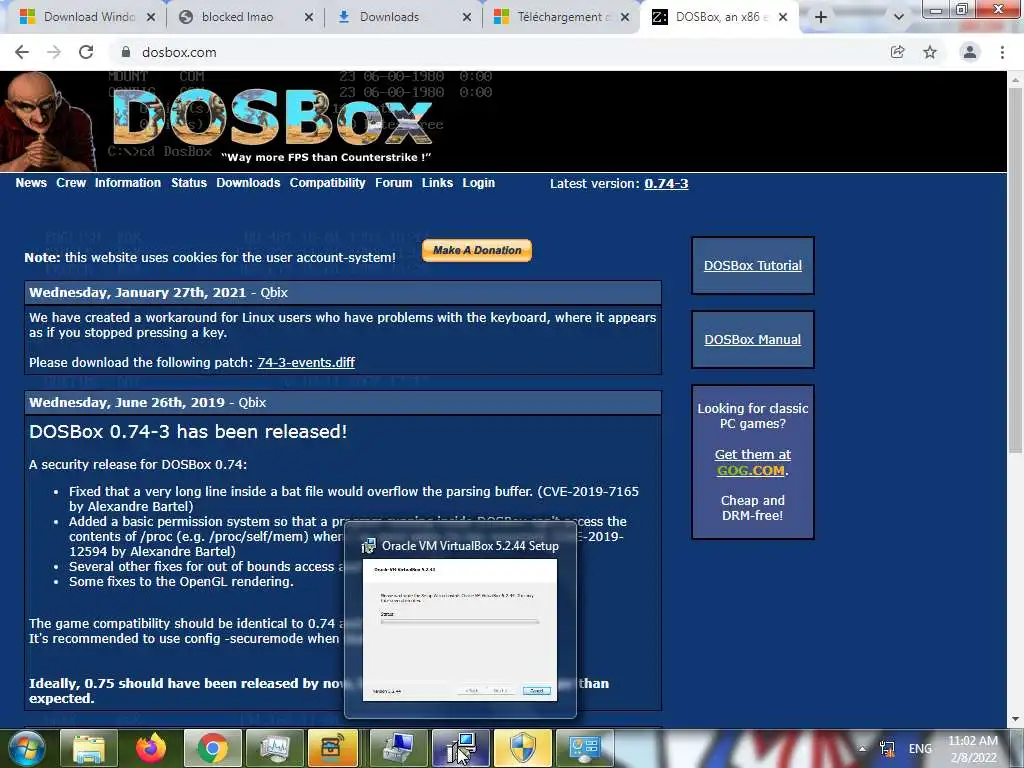Click the address bar showing dosbox.com
This screenshot has height=768, width=1024.
pos(496,52)
